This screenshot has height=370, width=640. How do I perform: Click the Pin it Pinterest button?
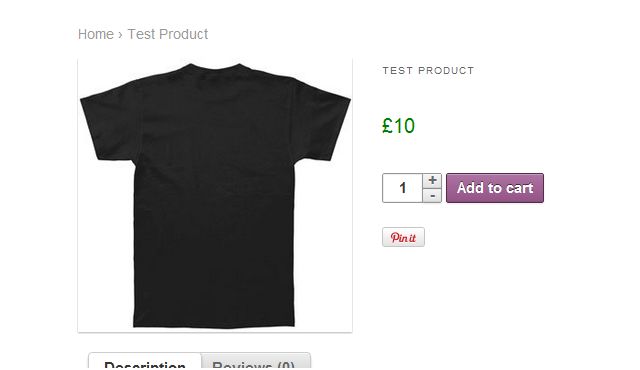tap(403, 237)
